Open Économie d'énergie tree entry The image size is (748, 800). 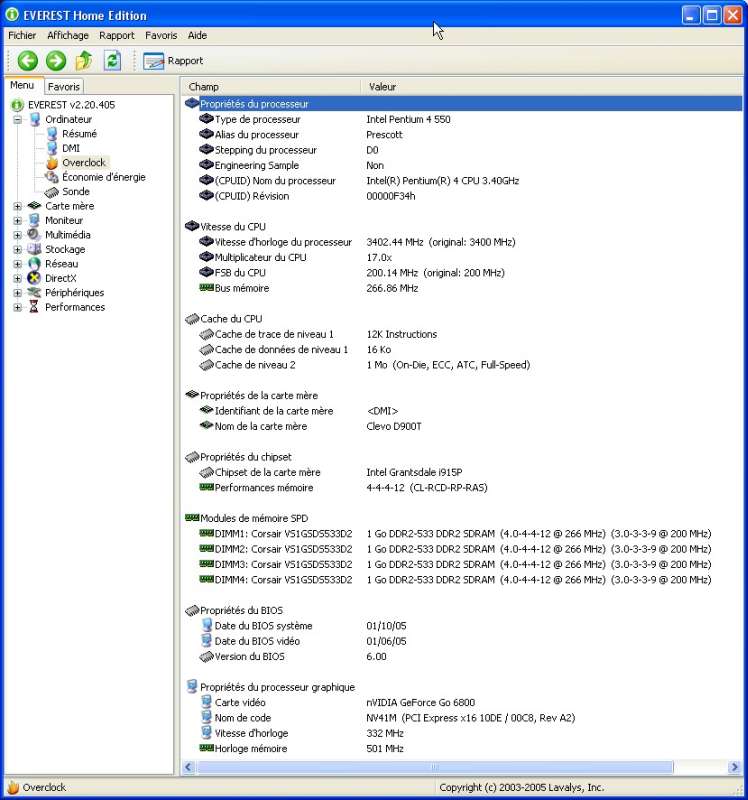point(103,177)
